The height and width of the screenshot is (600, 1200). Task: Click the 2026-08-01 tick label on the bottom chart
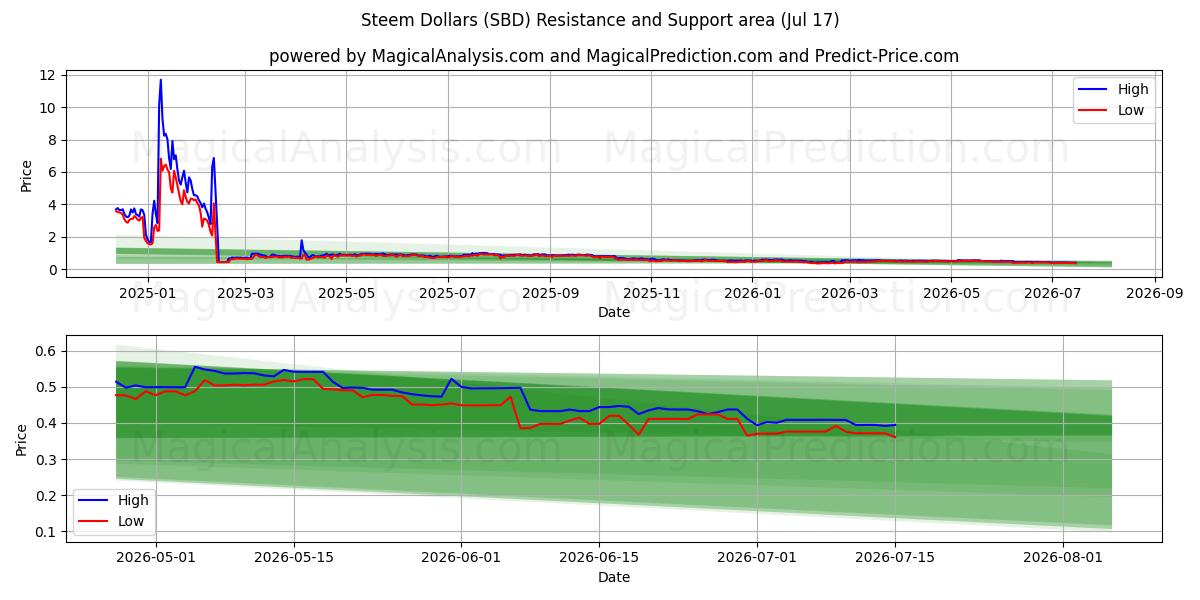click(x=1061, y=558)
